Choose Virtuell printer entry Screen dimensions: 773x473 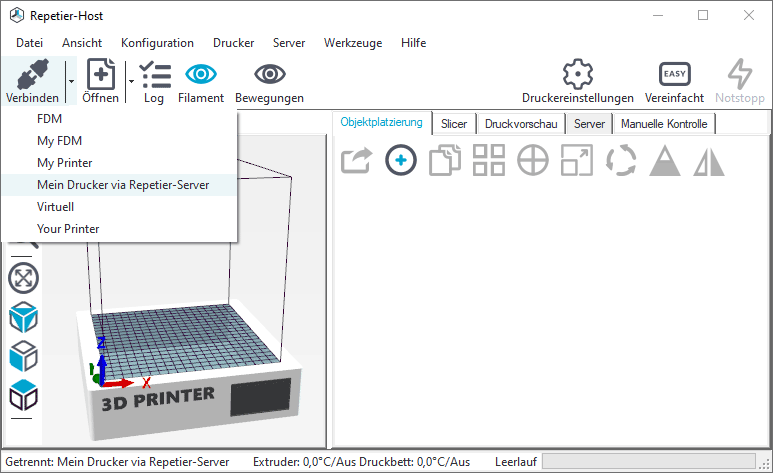(x=119, y=207)
